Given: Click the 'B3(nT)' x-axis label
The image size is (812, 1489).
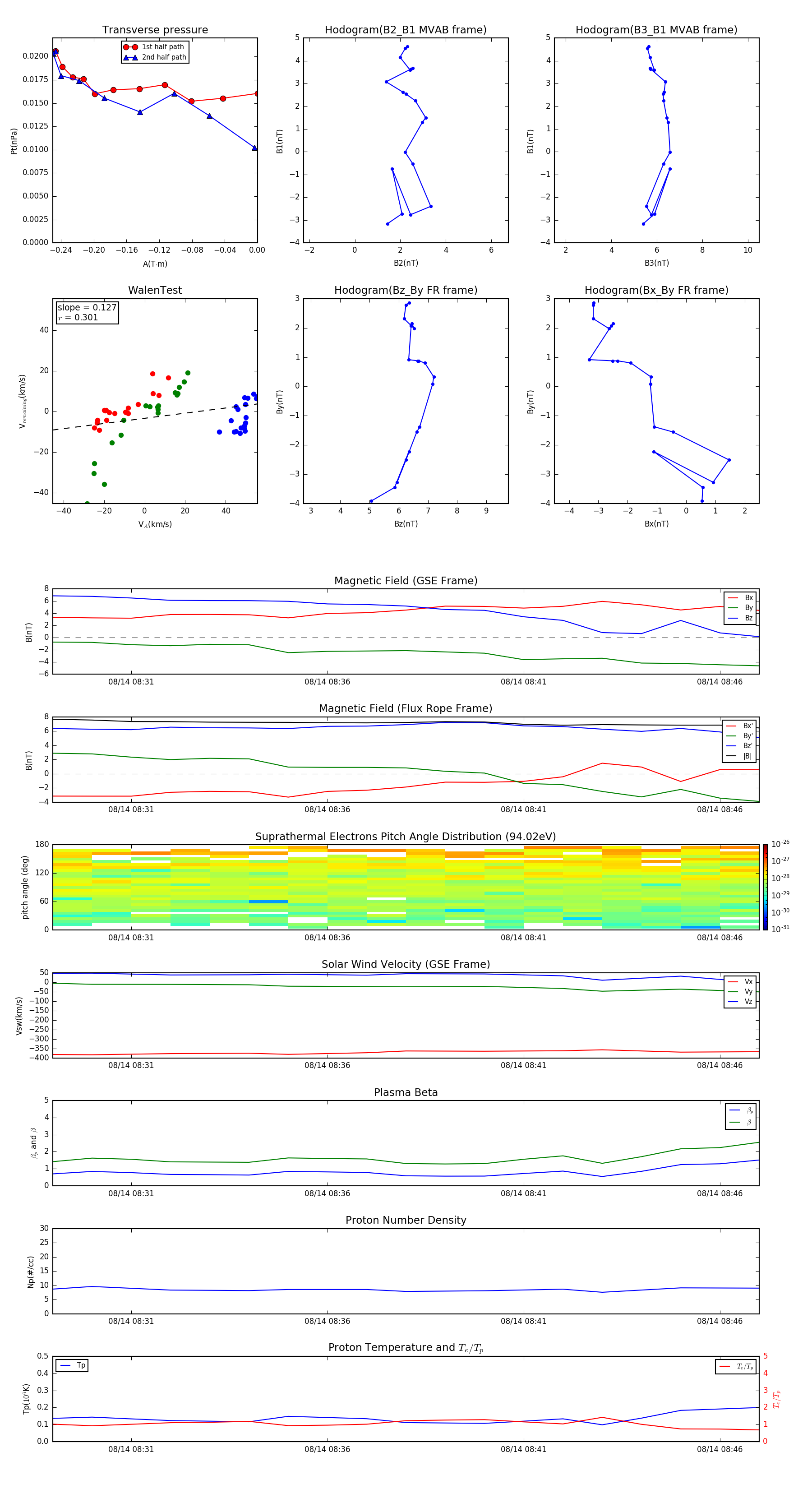Looking at the screenshot, I should (656, 263).
